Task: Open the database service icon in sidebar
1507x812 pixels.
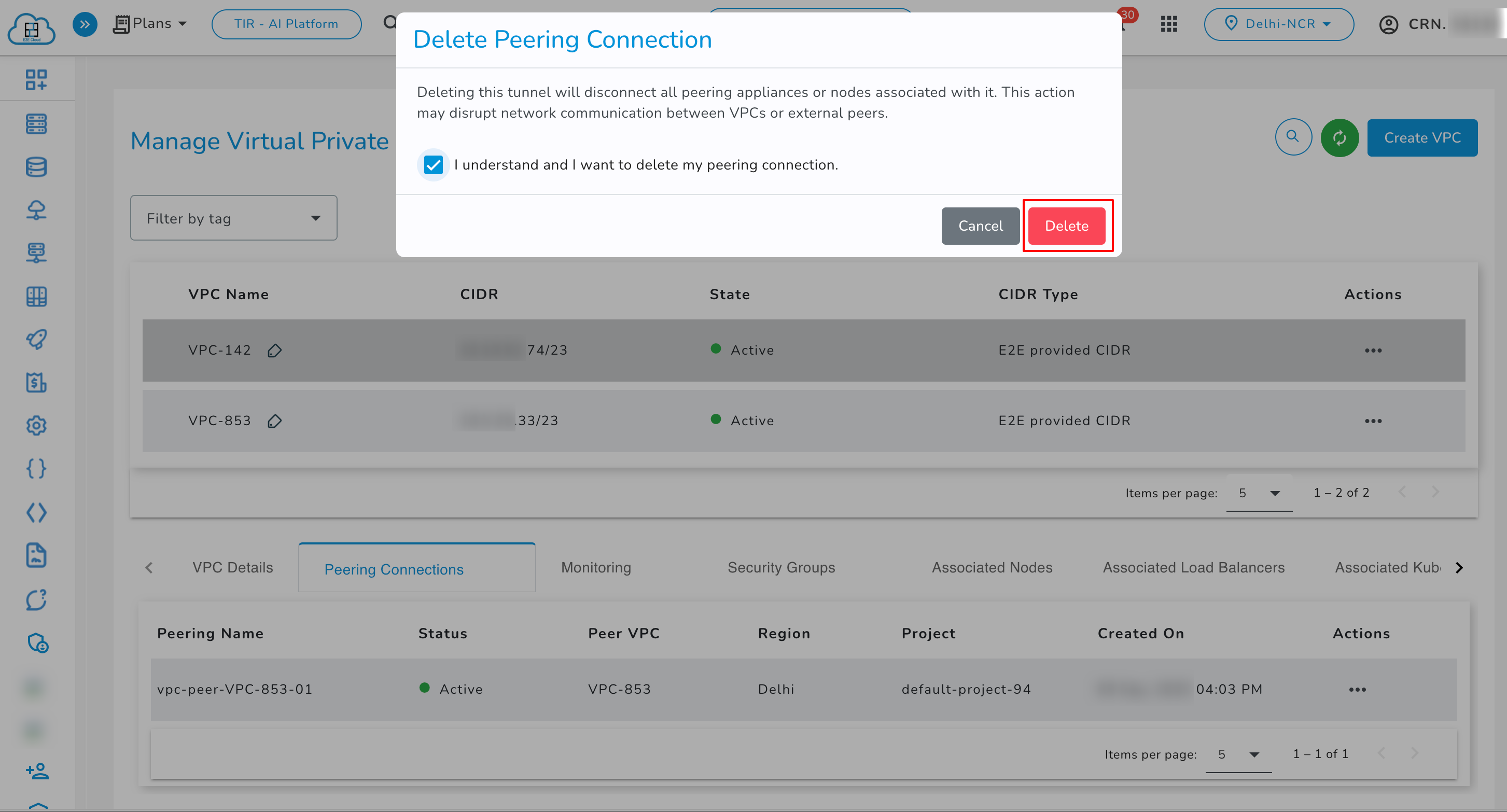Action: [x=36, y=167]
